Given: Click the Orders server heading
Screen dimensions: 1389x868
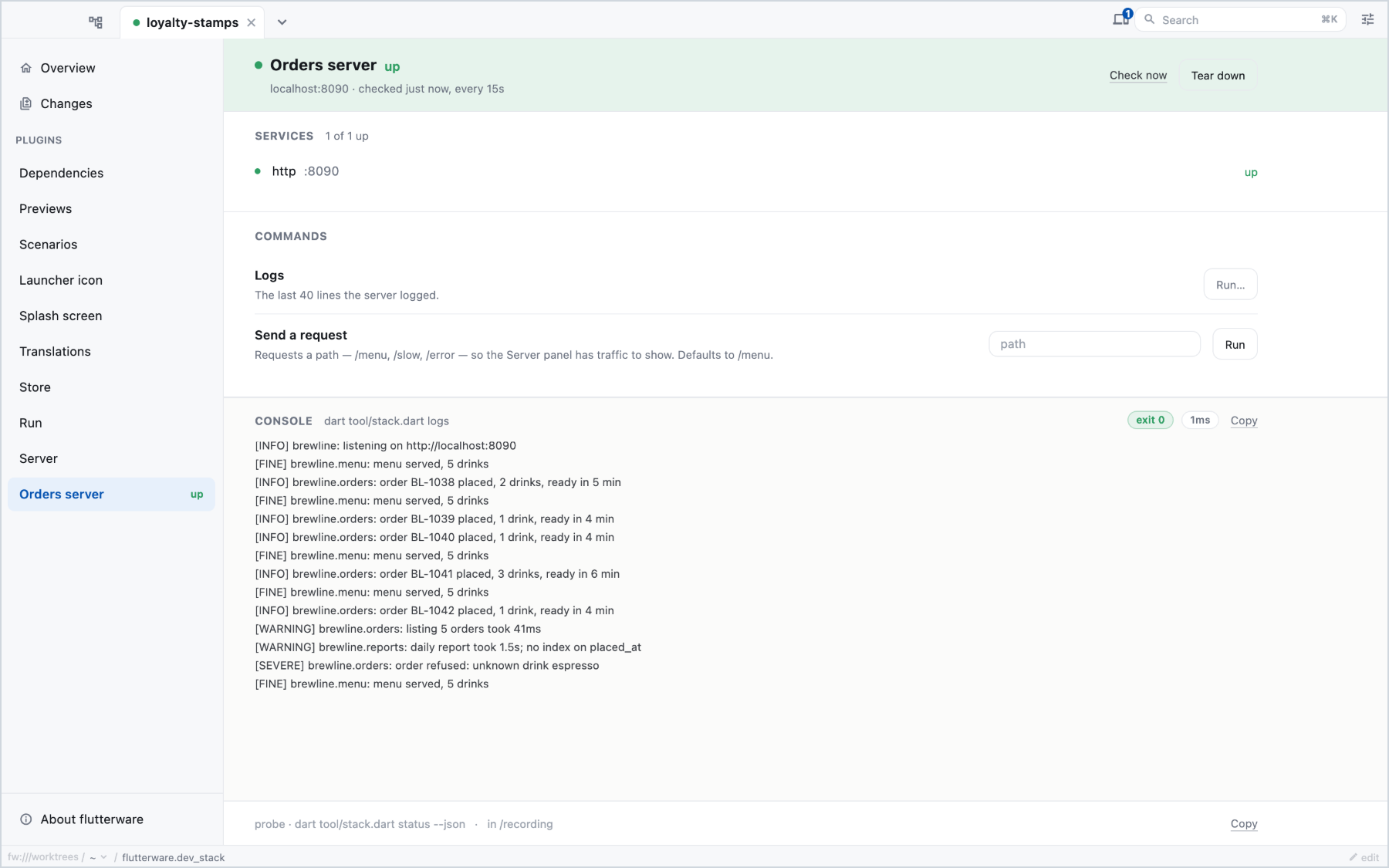Looking at the screenshot, I should click(323, 65).
